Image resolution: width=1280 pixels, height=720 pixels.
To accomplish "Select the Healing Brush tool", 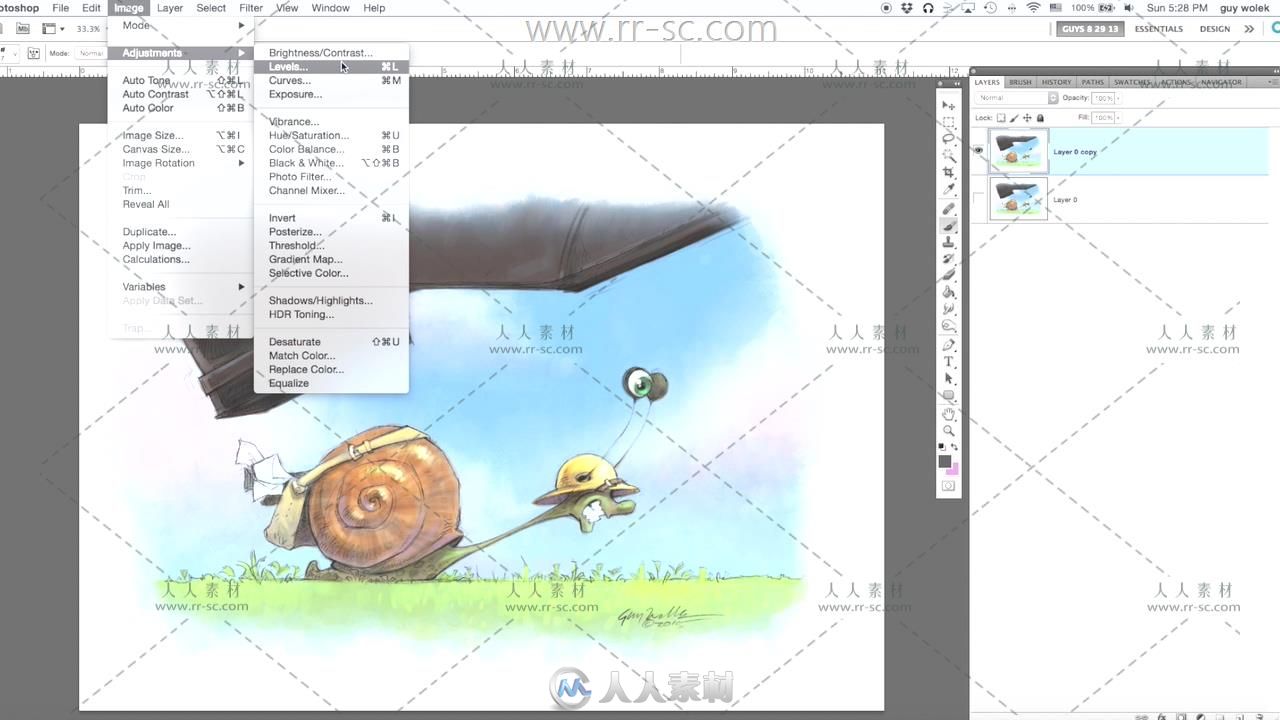I will (949, 208).
